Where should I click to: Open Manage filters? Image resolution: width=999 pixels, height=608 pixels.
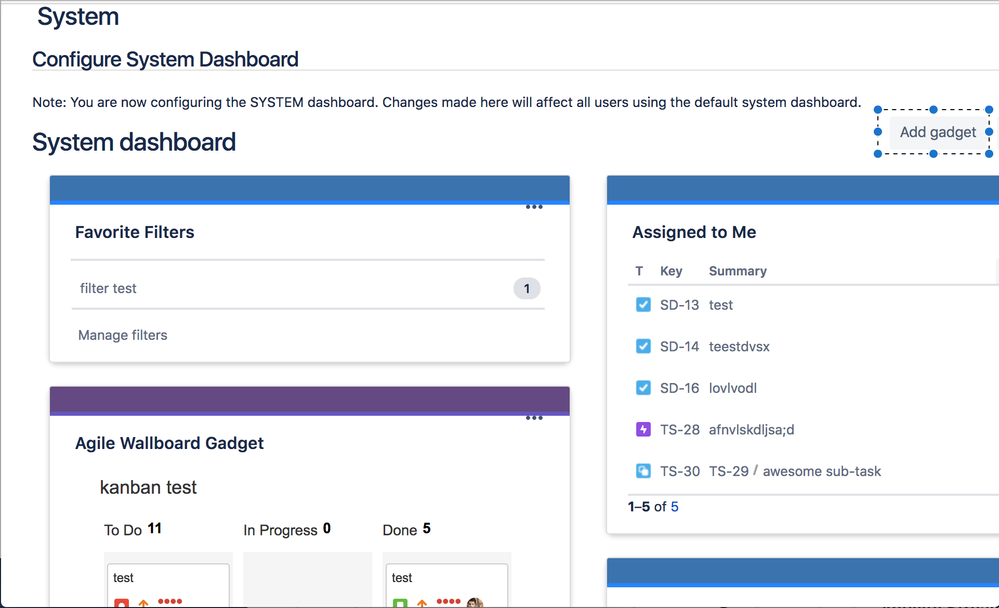(x=122, y=335)
